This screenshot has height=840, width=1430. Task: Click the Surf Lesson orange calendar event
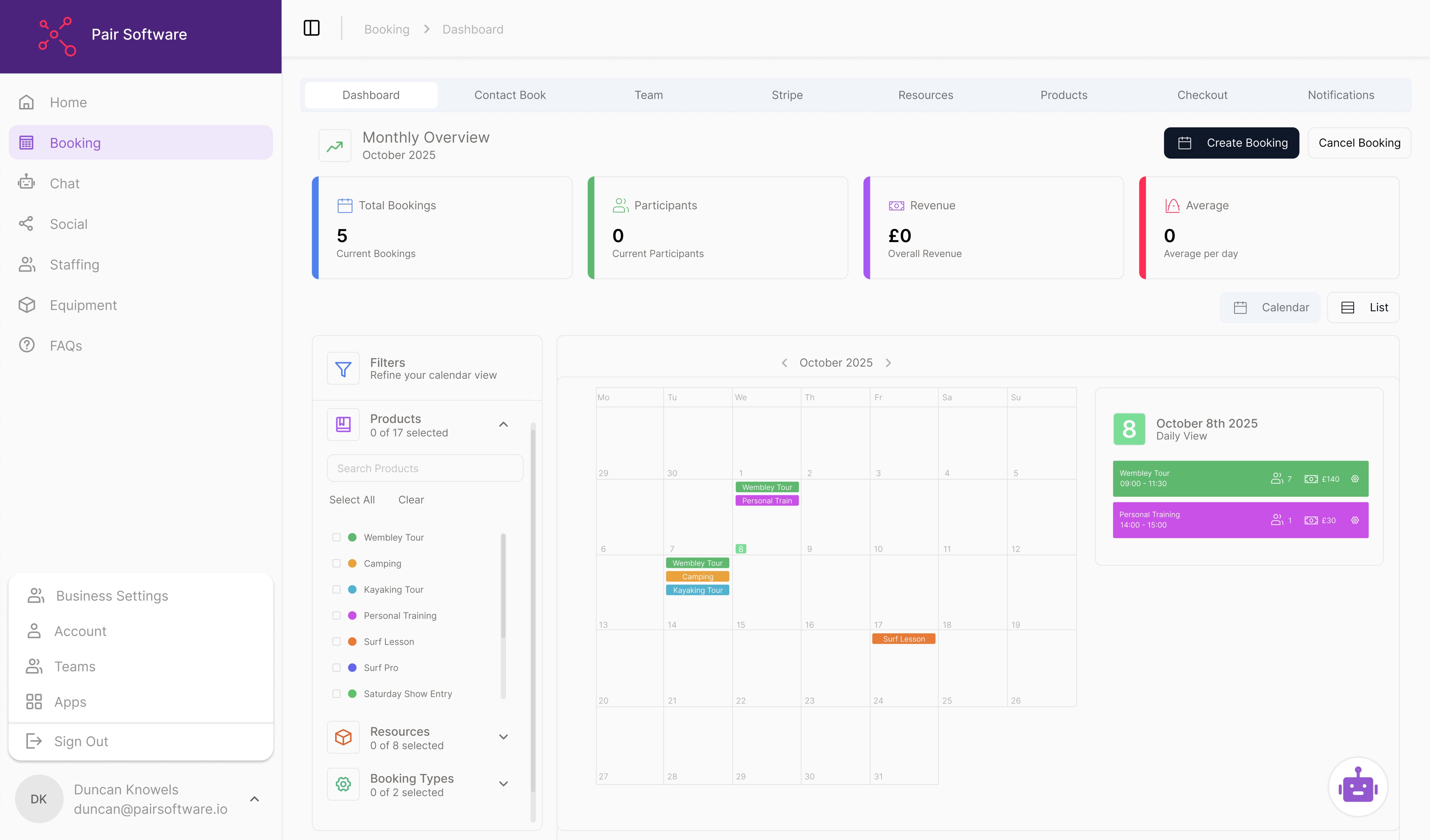coord(903,639)
